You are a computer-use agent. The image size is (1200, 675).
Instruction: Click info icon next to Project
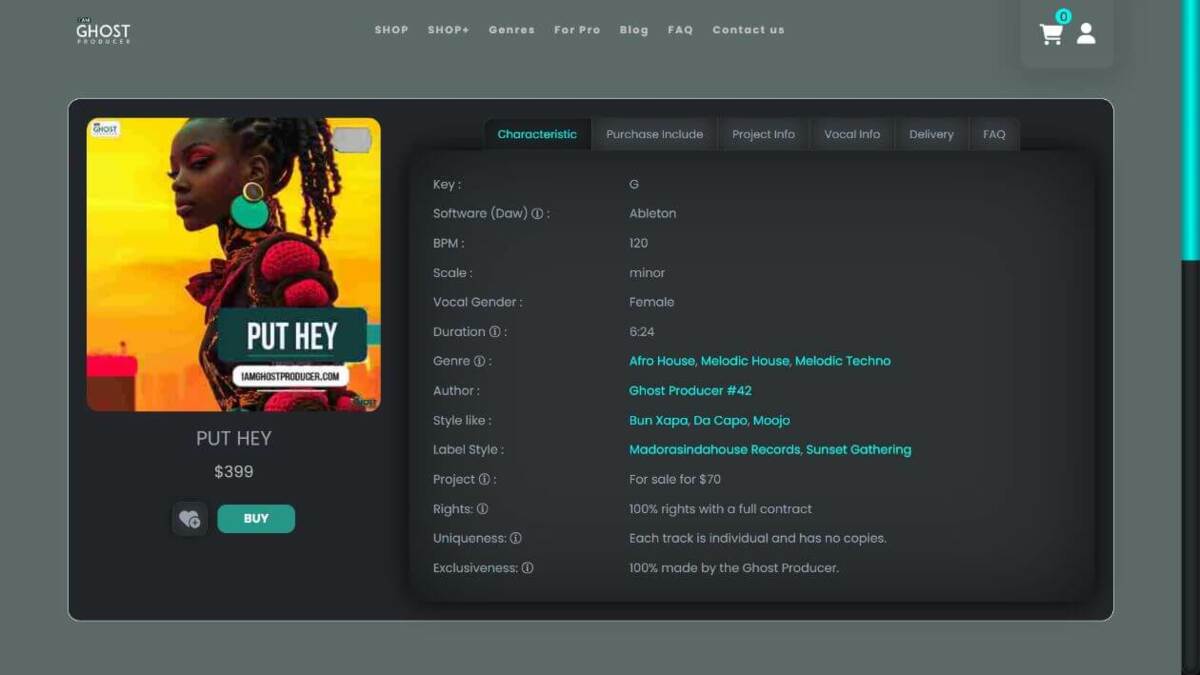click(x=484, y=480)
